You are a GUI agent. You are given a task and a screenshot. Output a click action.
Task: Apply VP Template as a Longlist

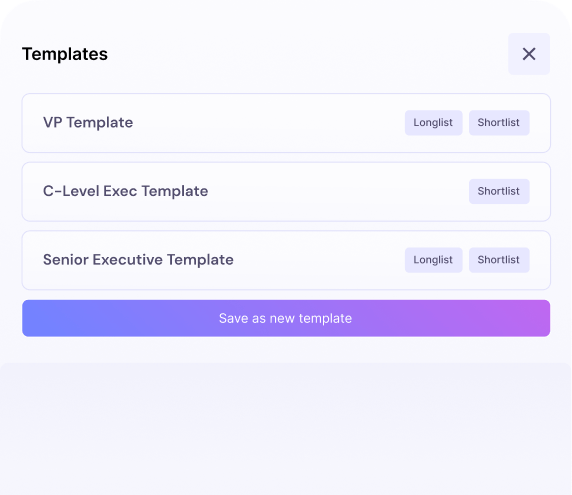(x=433, y=123)
